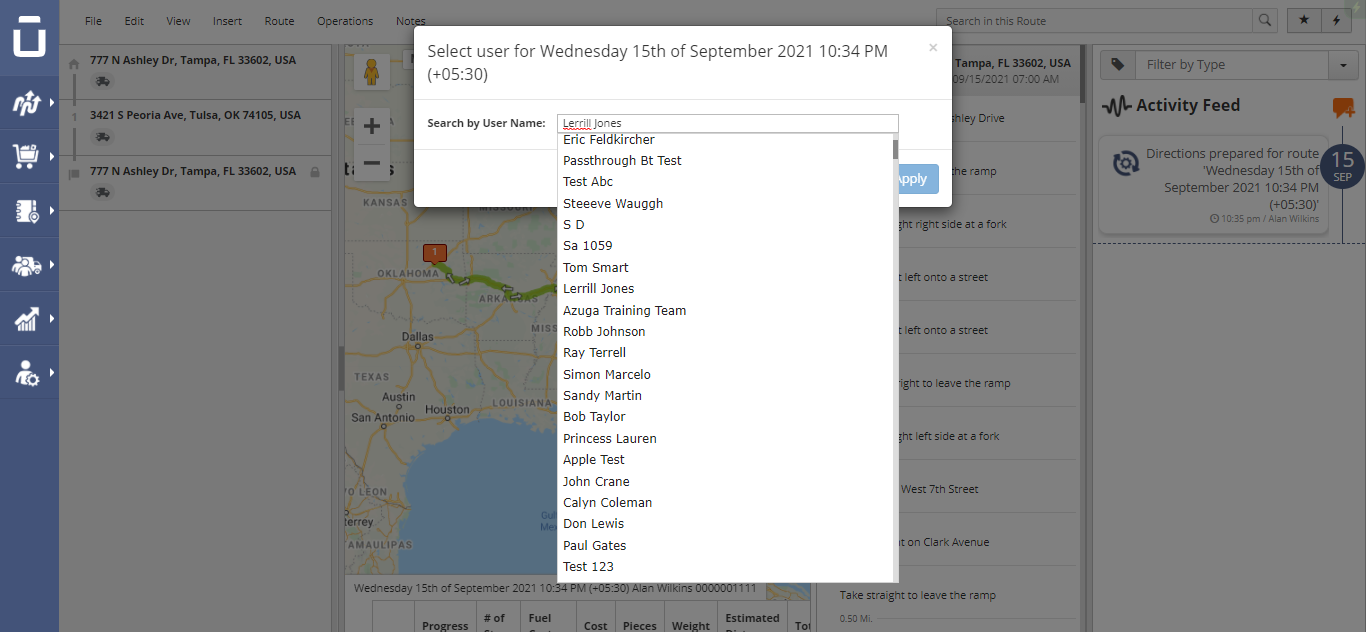Image resolution: width=1366 pixels, height=632 pixels.
Task: Close the Select user dialog
Action: point(933,47)
